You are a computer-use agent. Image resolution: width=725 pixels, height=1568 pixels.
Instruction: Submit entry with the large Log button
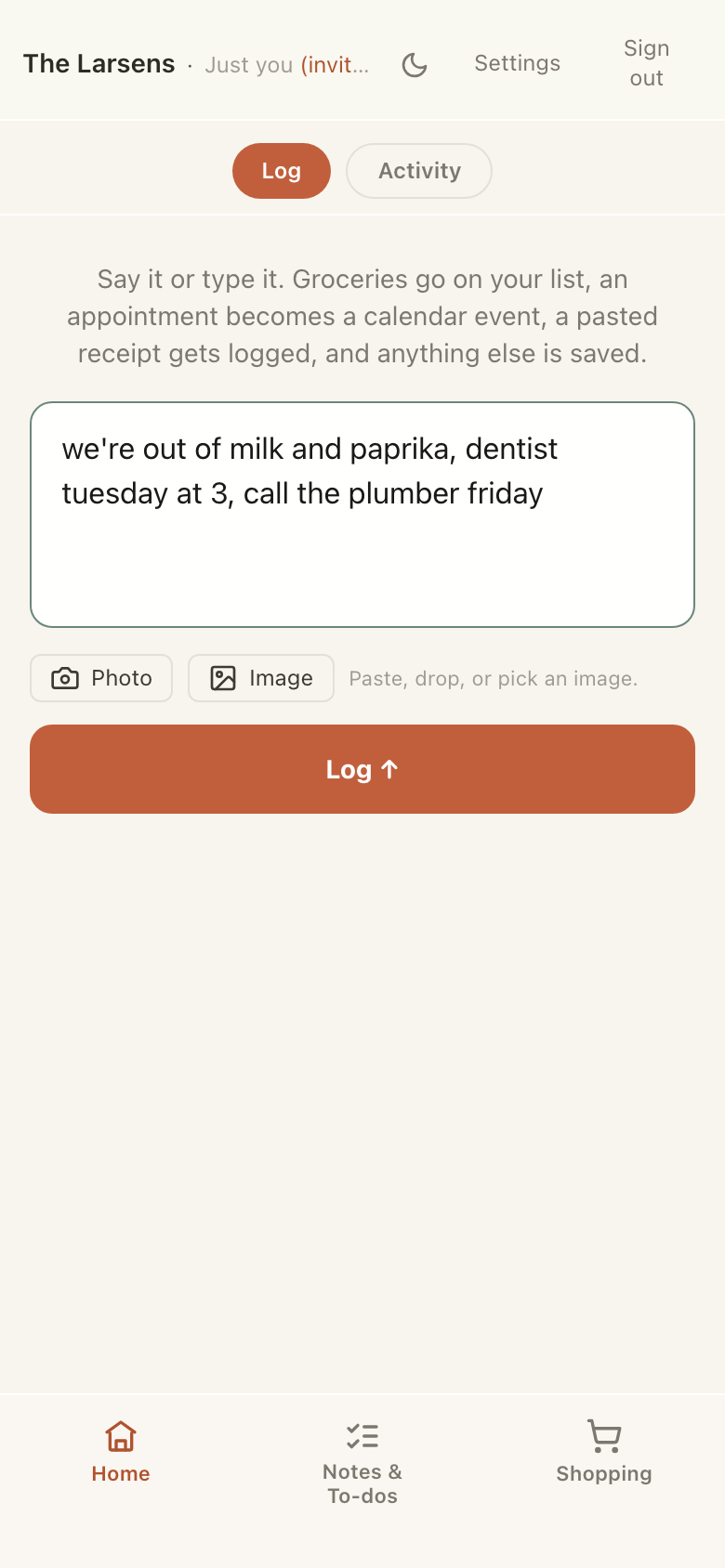(x=362, y=769)
